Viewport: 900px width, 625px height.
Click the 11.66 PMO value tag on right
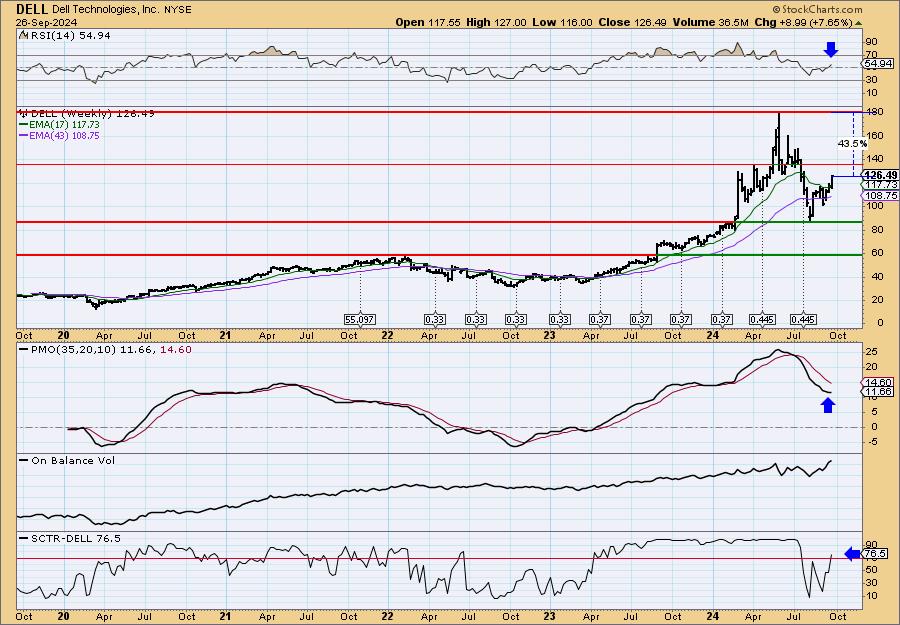[880, 391]
